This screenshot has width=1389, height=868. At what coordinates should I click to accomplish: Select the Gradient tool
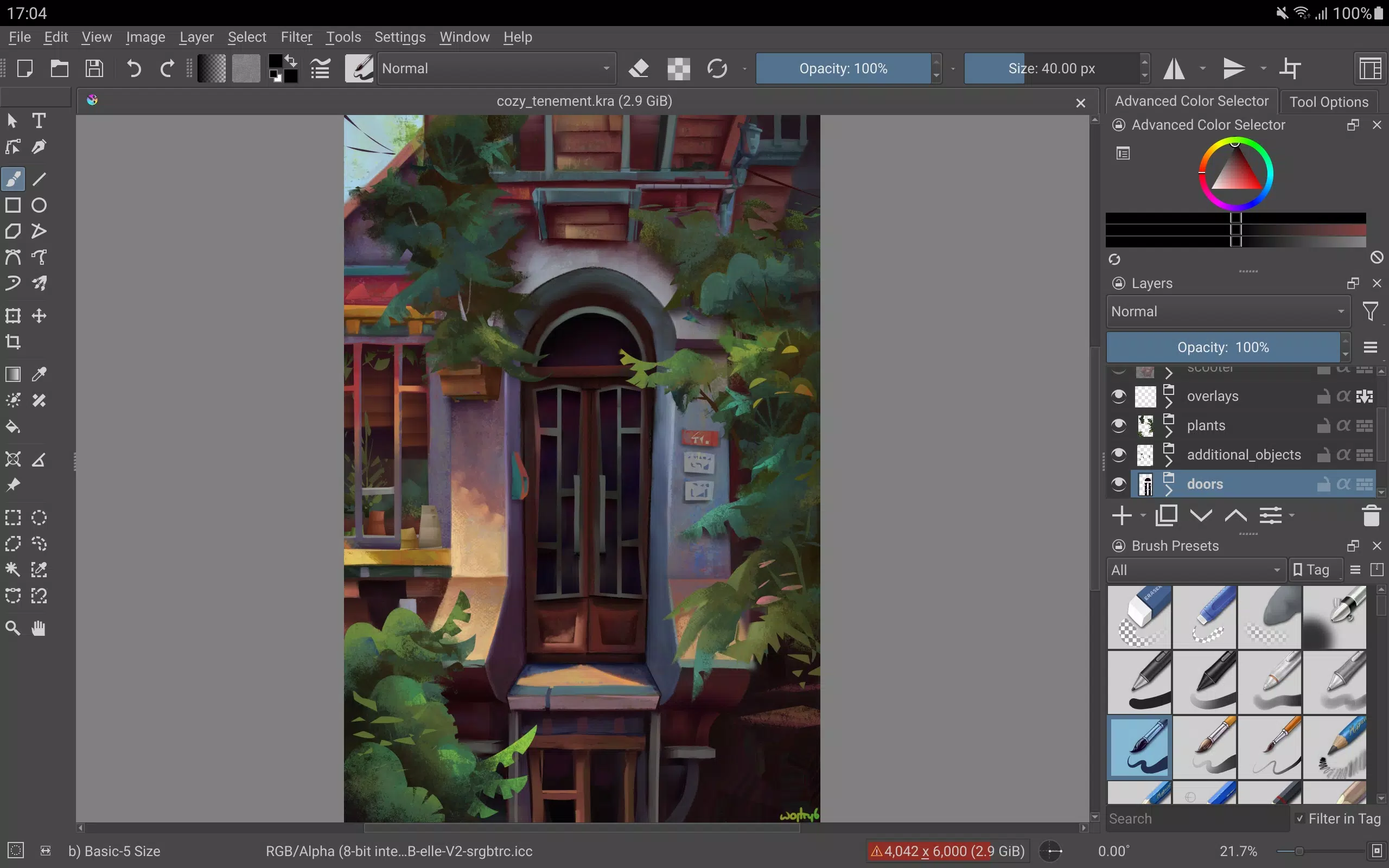[x=13, y=374]
